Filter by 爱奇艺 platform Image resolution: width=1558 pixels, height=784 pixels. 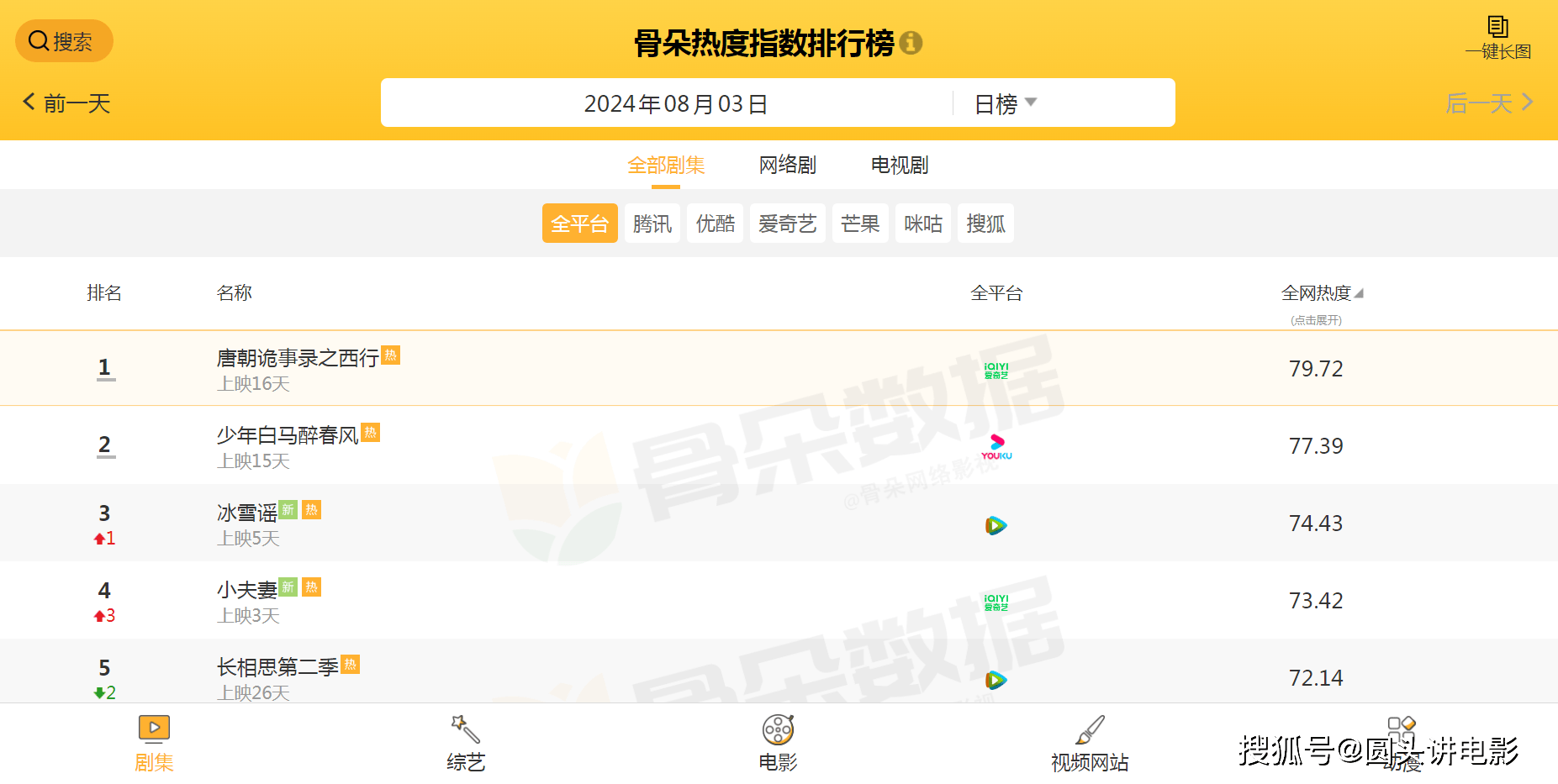(x=788, y=224)
